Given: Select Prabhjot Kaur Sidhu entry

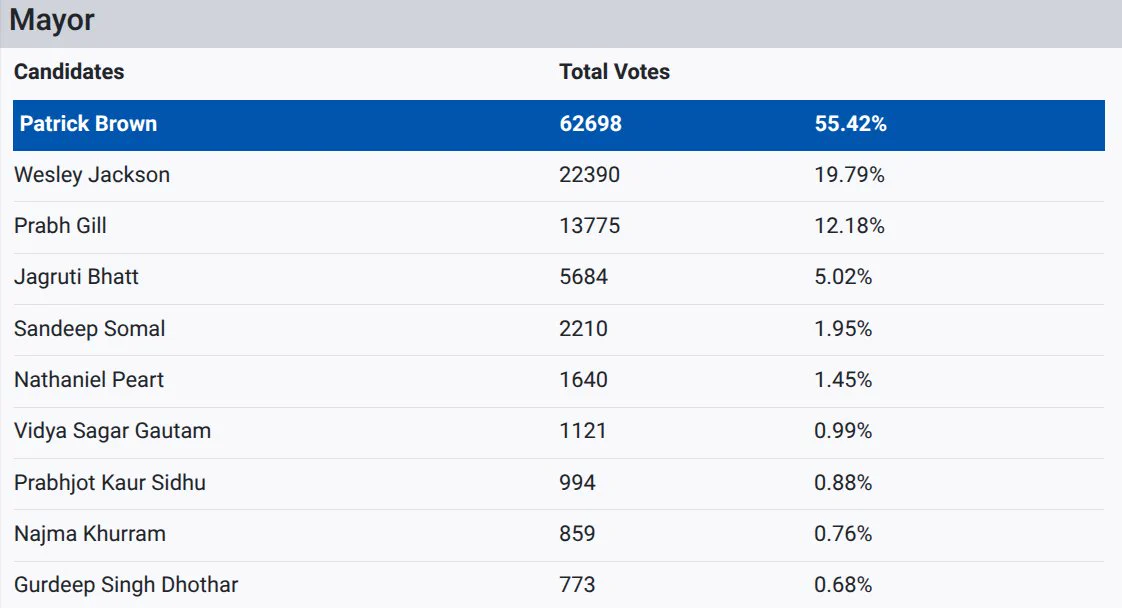Looking at the screenshot, I should [109, 483].
